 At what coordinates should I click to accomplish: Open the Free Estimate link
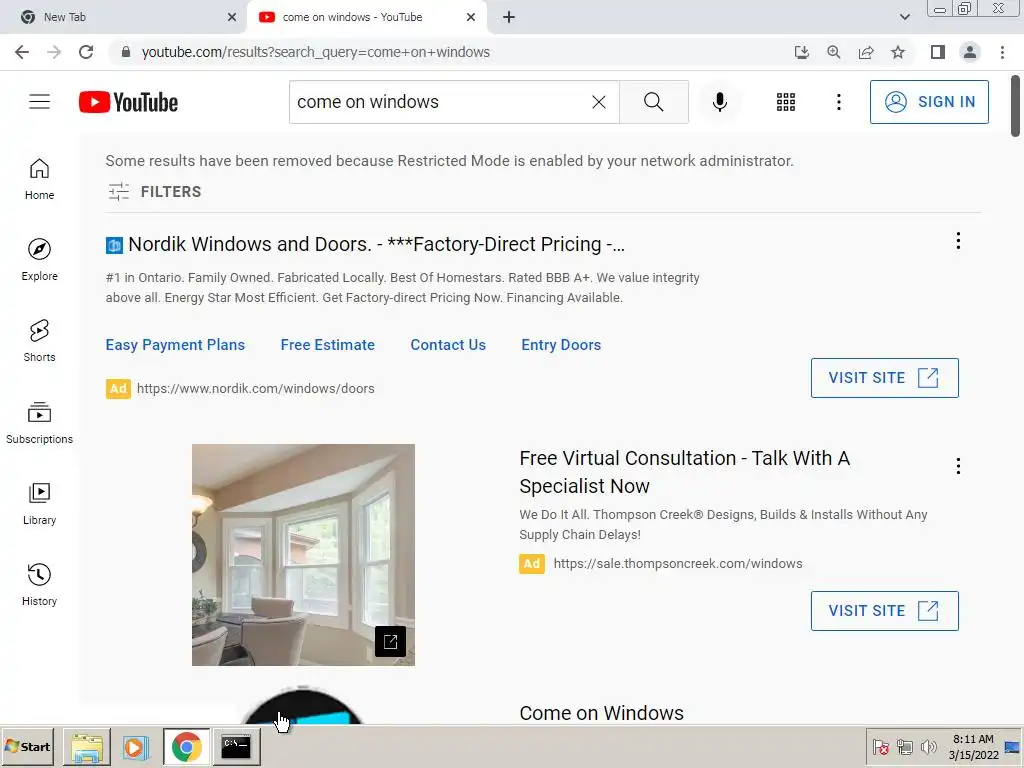(328, 345)
